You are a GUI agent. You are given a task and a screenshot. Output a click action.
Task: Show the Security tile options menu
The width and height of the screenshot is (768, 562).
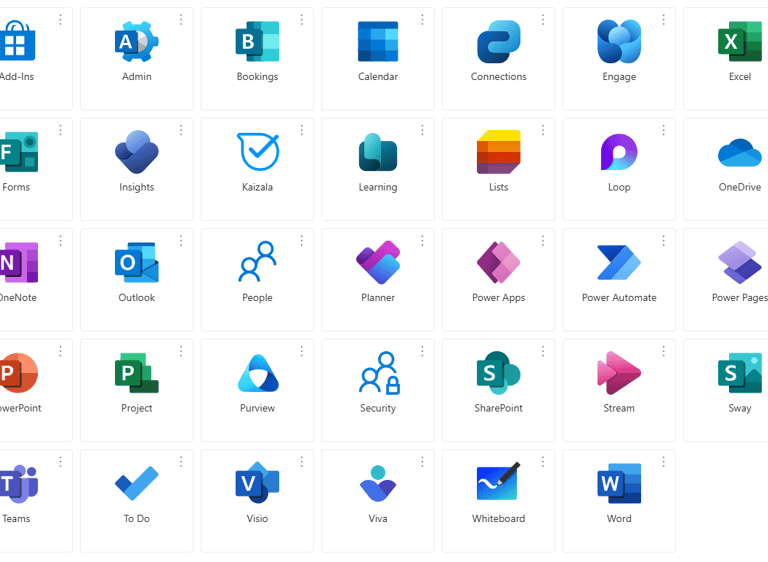[422, 351]
